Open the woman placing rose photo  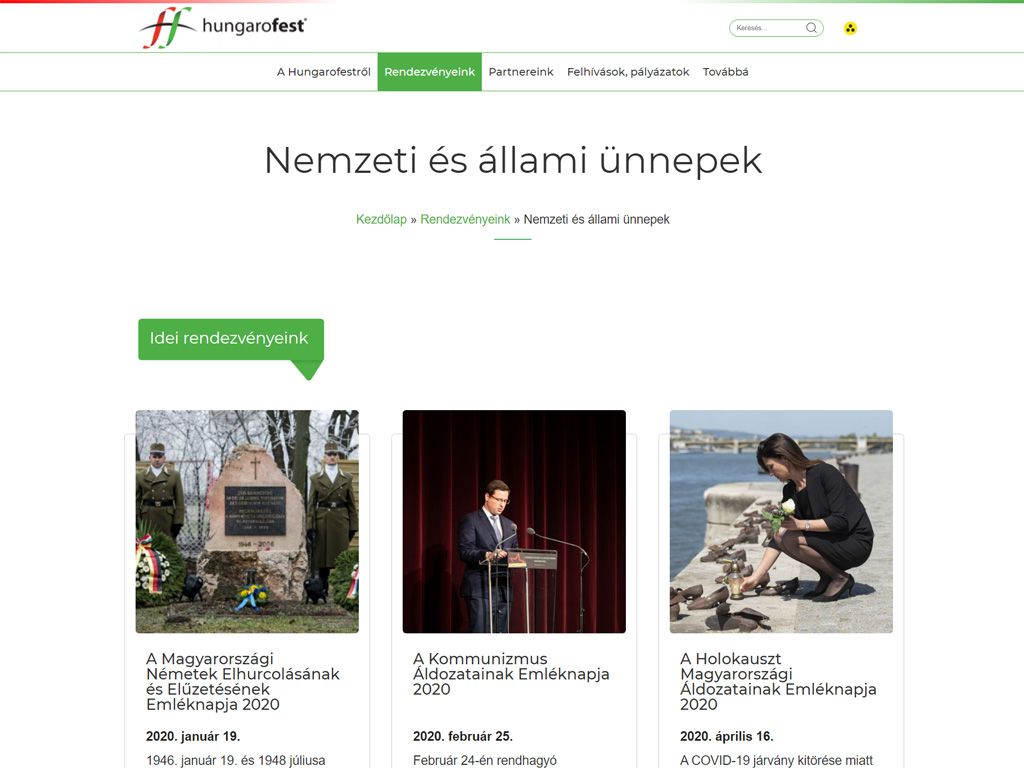(x=781, y=521)
